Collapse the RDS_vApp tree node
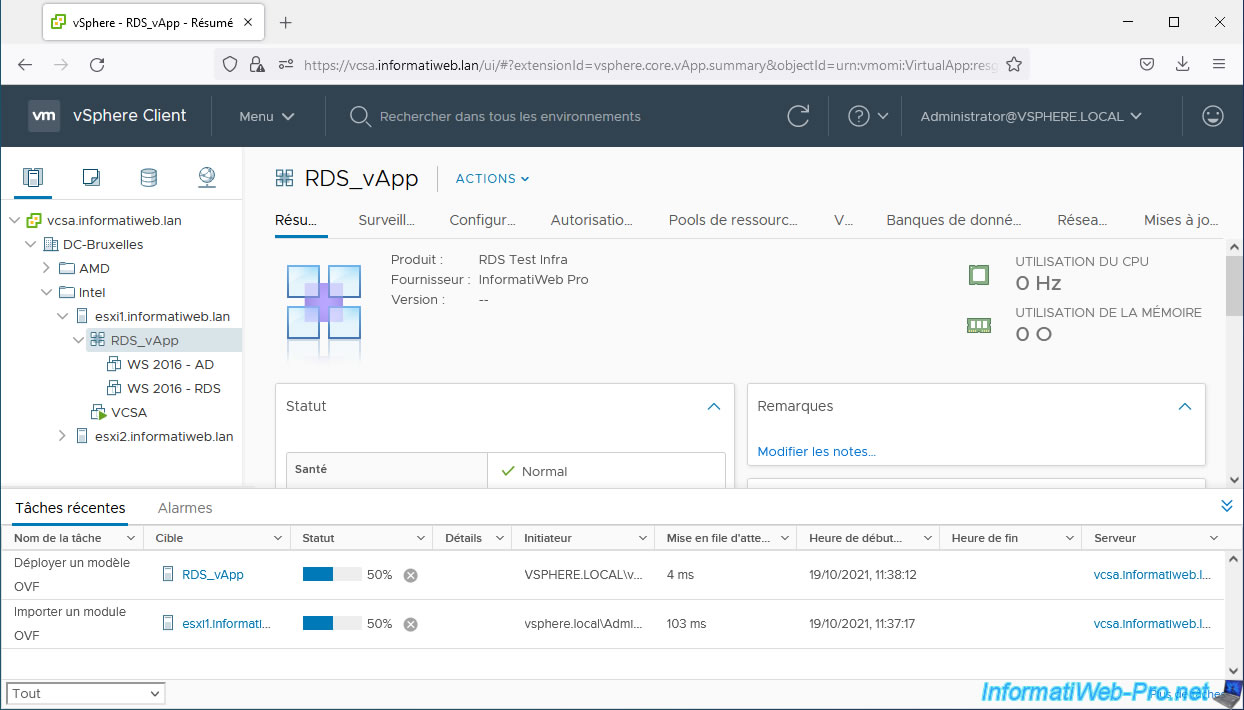Viewport: 1244px width, 710px height. (x=78, y=340)
